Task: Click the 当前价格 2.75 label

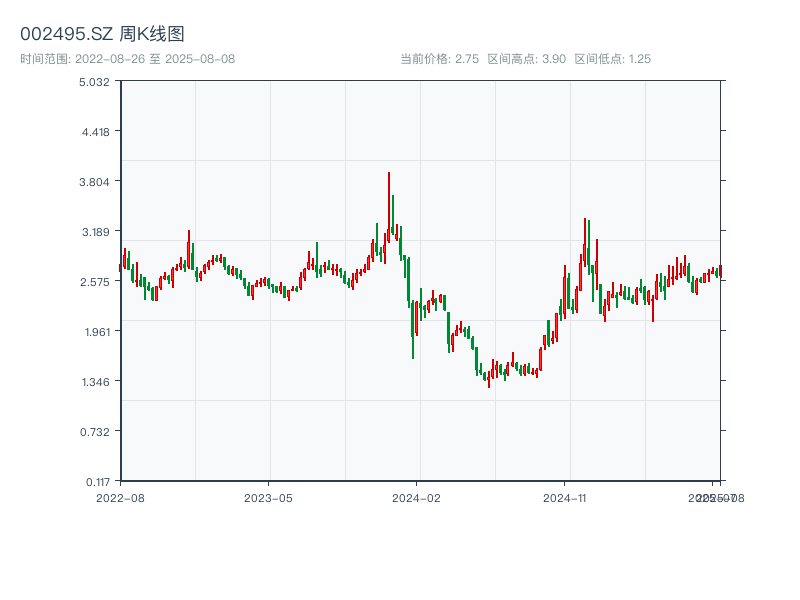Action: click(x=439, y=59)
